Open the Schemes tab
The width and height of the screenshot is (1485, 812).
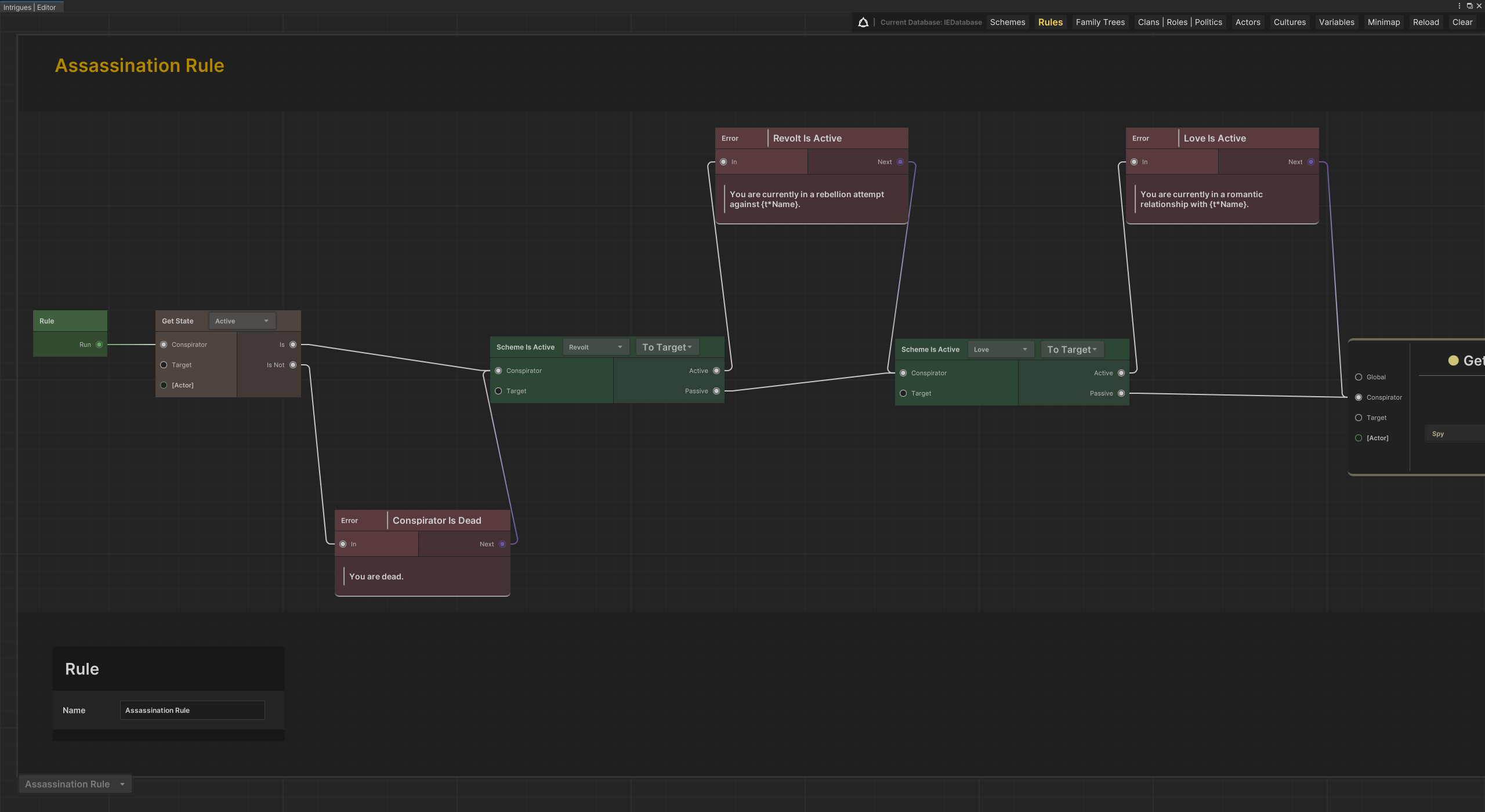1008,22
